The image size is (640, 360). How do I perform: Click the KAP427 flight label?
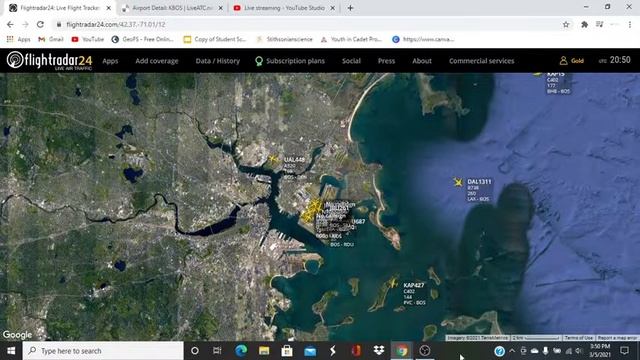click(x=414, y=294)
